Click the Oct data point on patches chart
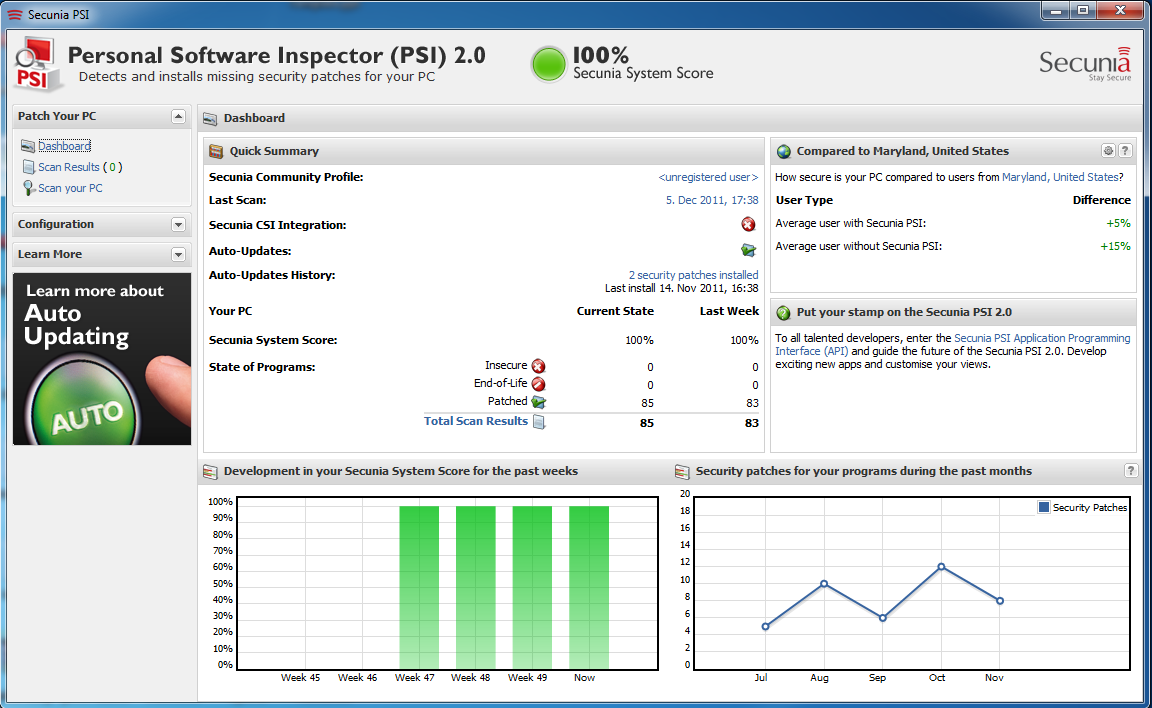The image size is (1152, 708). pos(941,567)
